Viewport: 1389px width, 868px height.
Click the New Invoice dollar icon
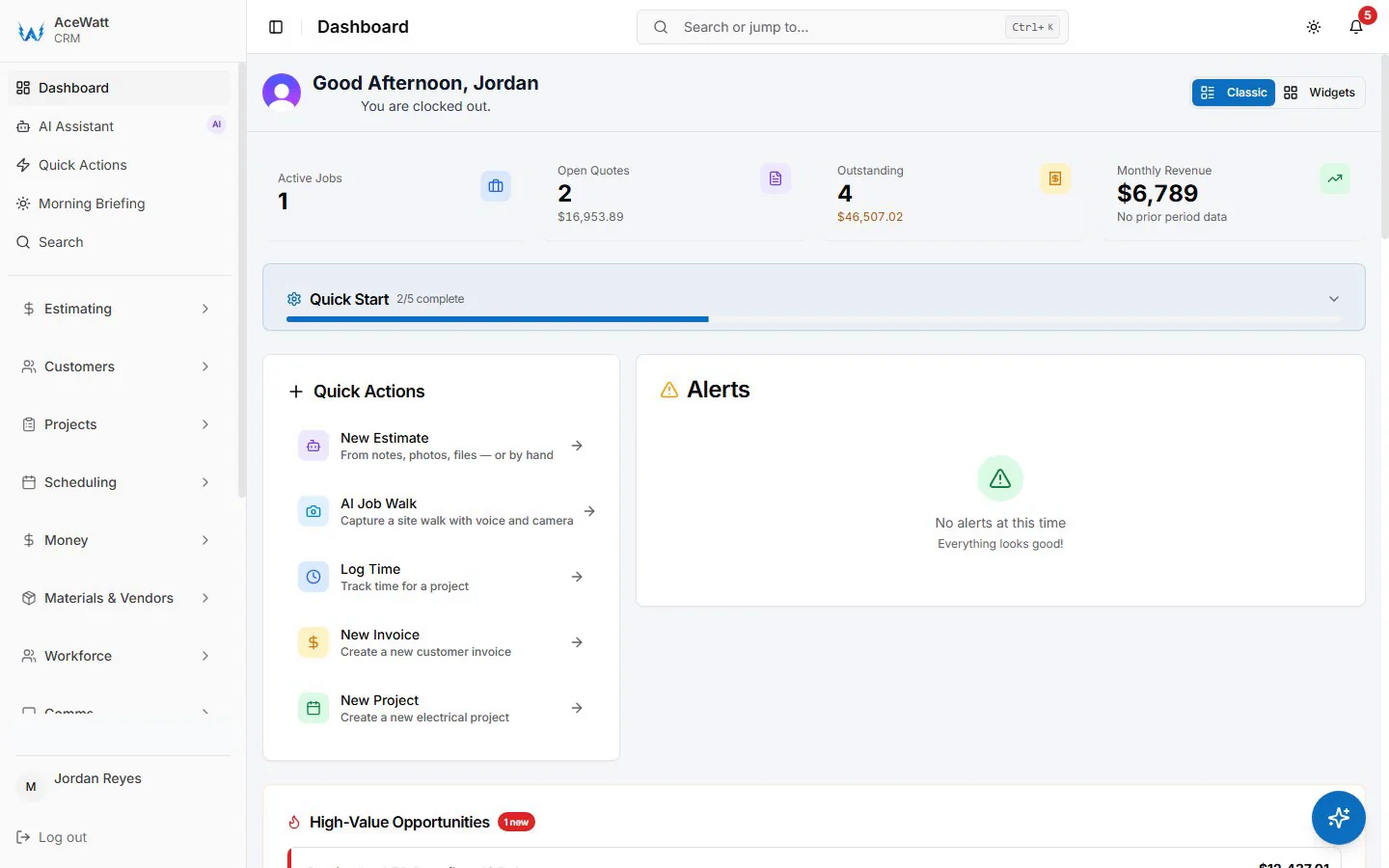coord(313,642)
